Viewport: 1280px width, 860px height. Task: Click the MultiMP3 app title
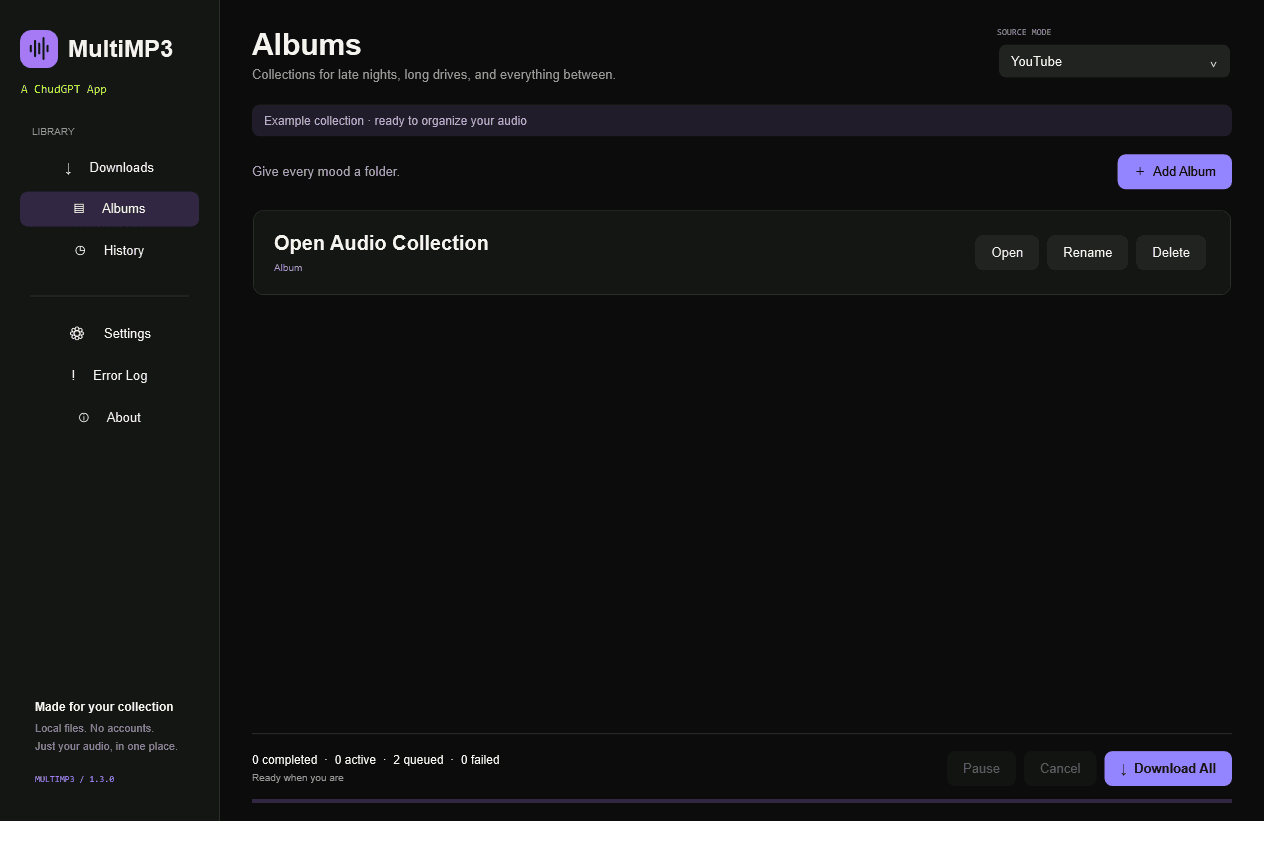[120, 49]
